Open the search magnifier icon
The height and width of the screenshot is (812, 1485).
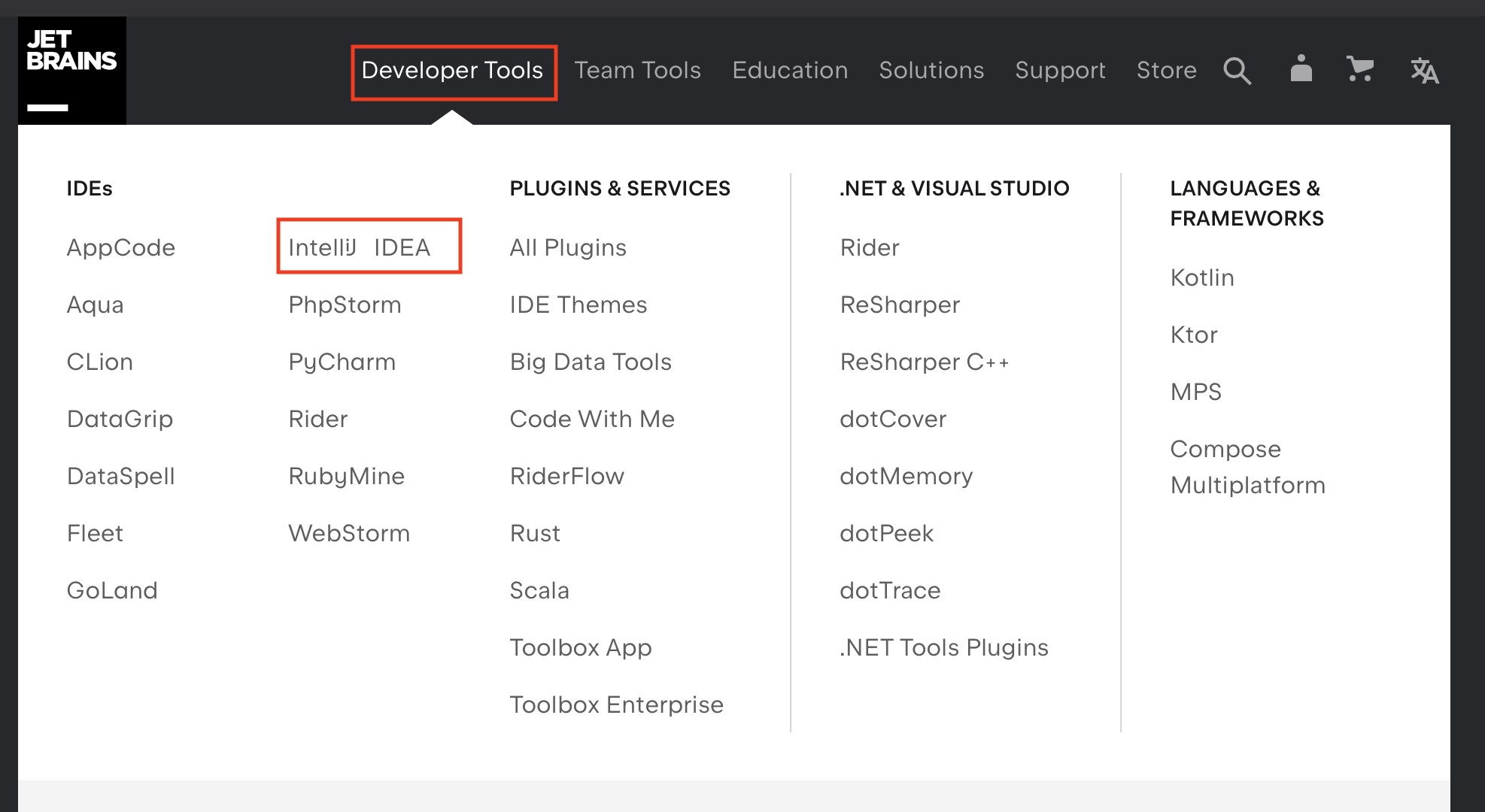pyautogui.click(x=1237, y=71)
